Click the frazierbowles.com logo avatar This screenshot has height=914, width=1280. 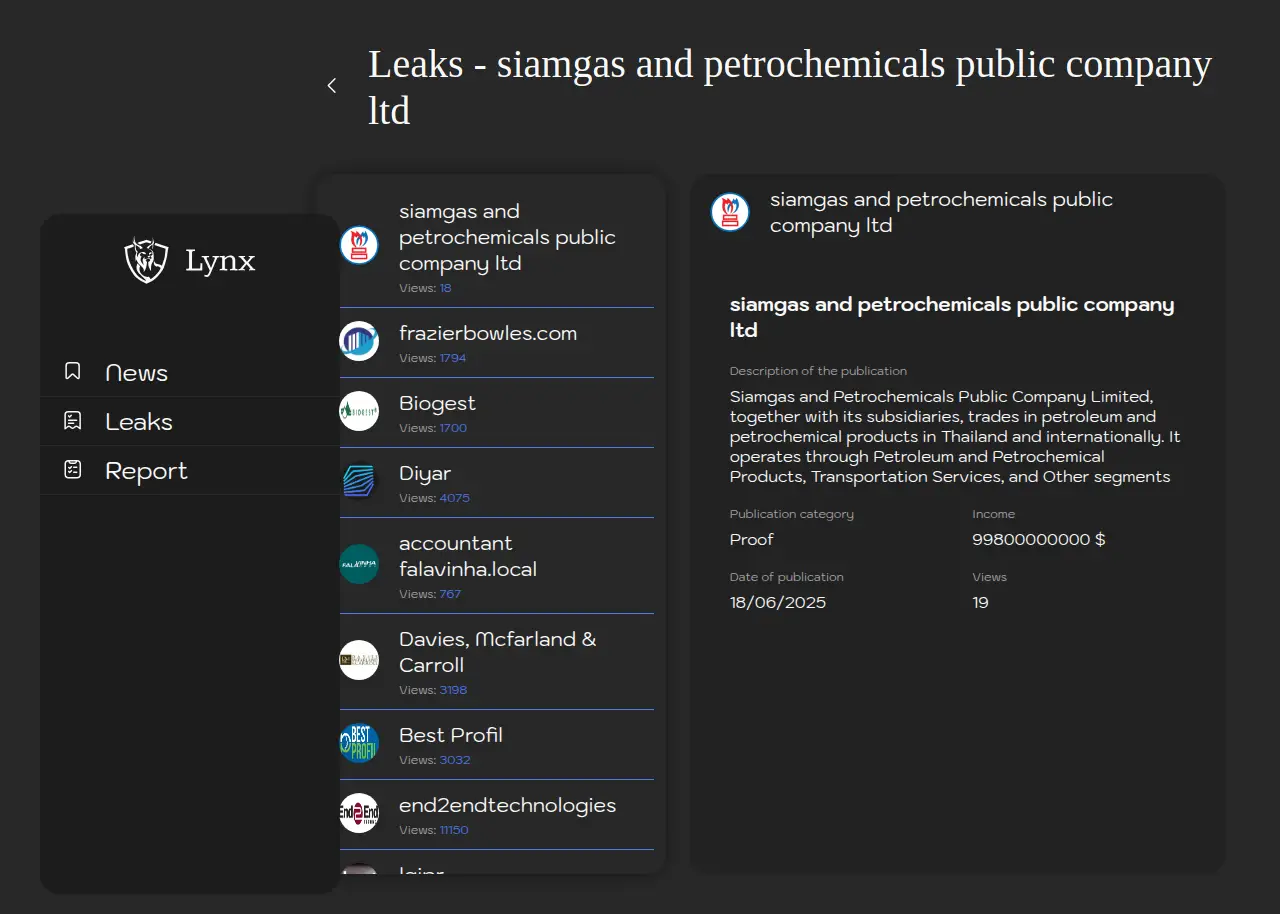pyautogui.click(x=359, y=341)
